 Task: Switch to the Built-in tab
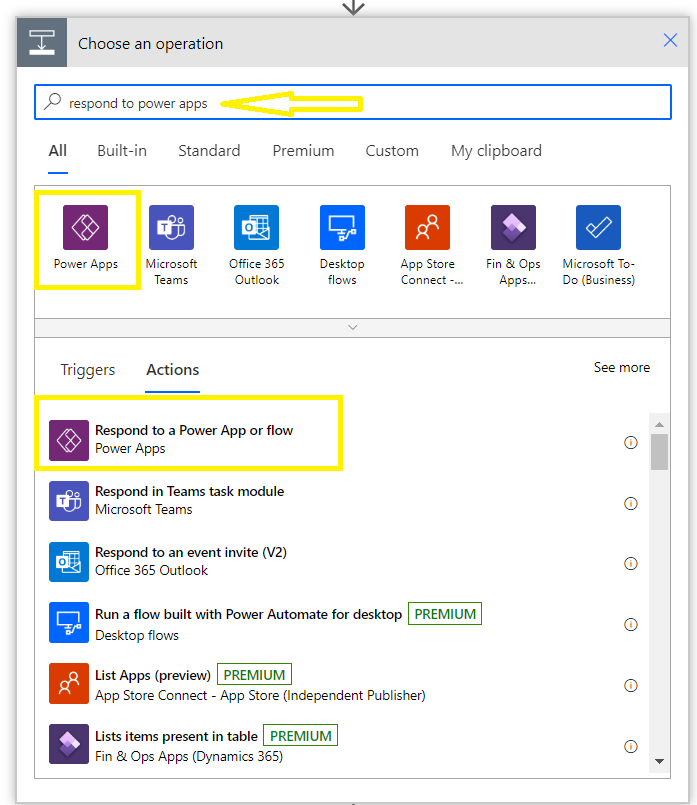122,151
